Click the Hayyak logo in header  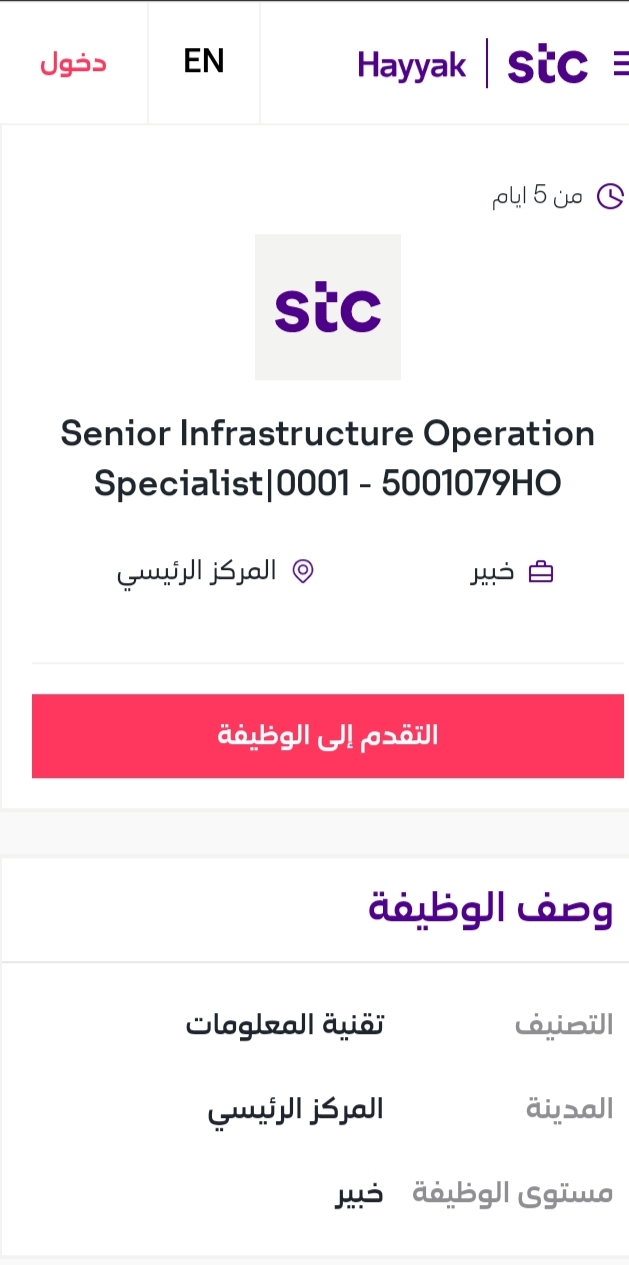[412, 65]
